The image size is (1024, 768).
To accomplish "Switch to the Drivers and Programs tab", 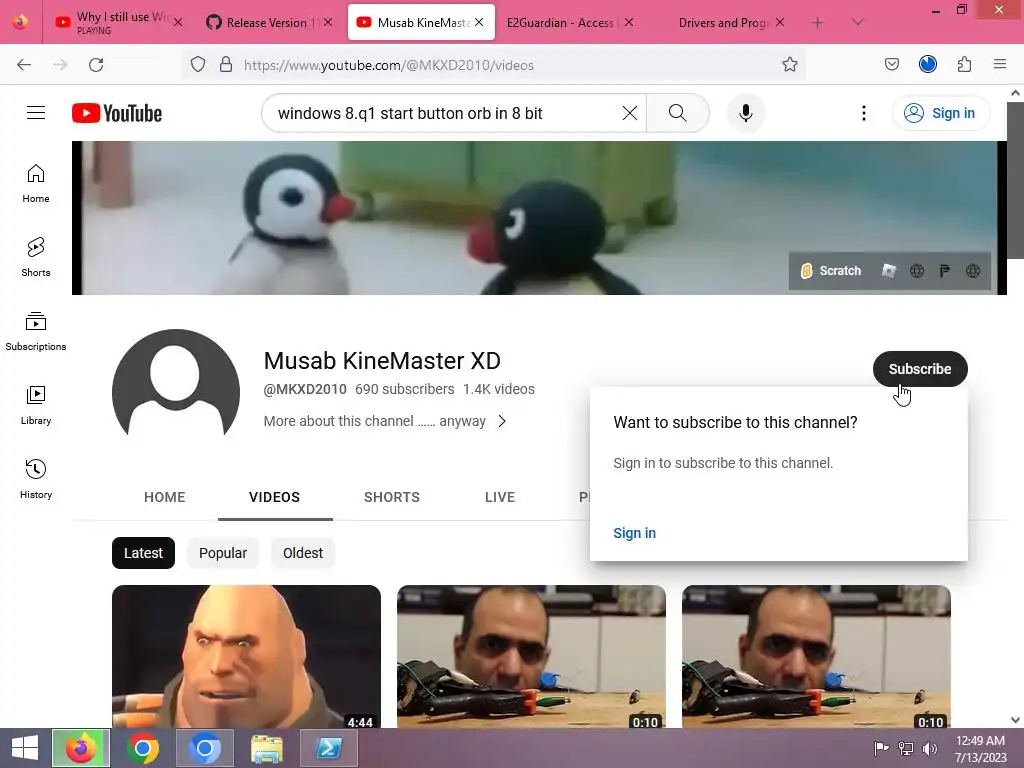I will [723, 23].
